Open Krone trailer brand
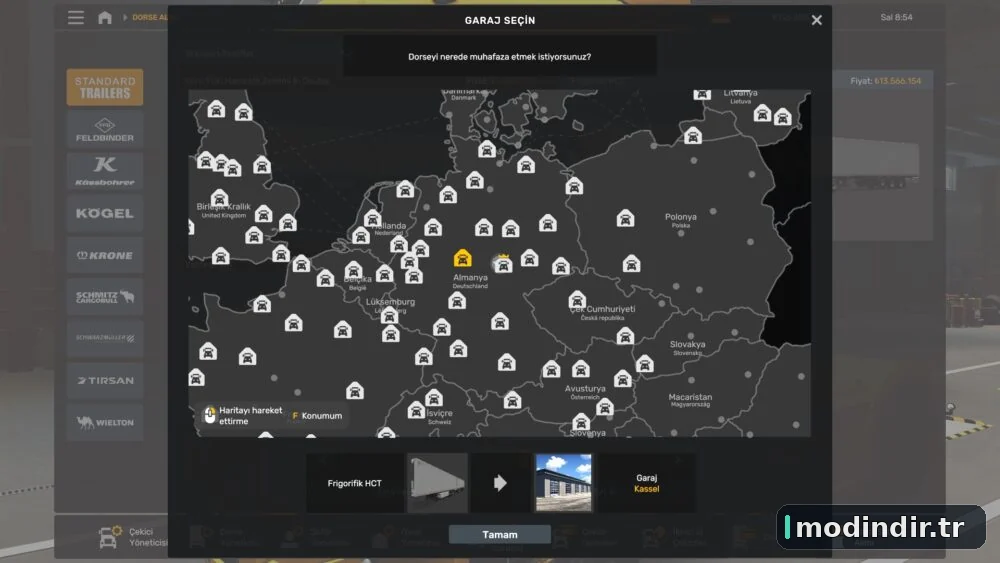 [105, 255]
